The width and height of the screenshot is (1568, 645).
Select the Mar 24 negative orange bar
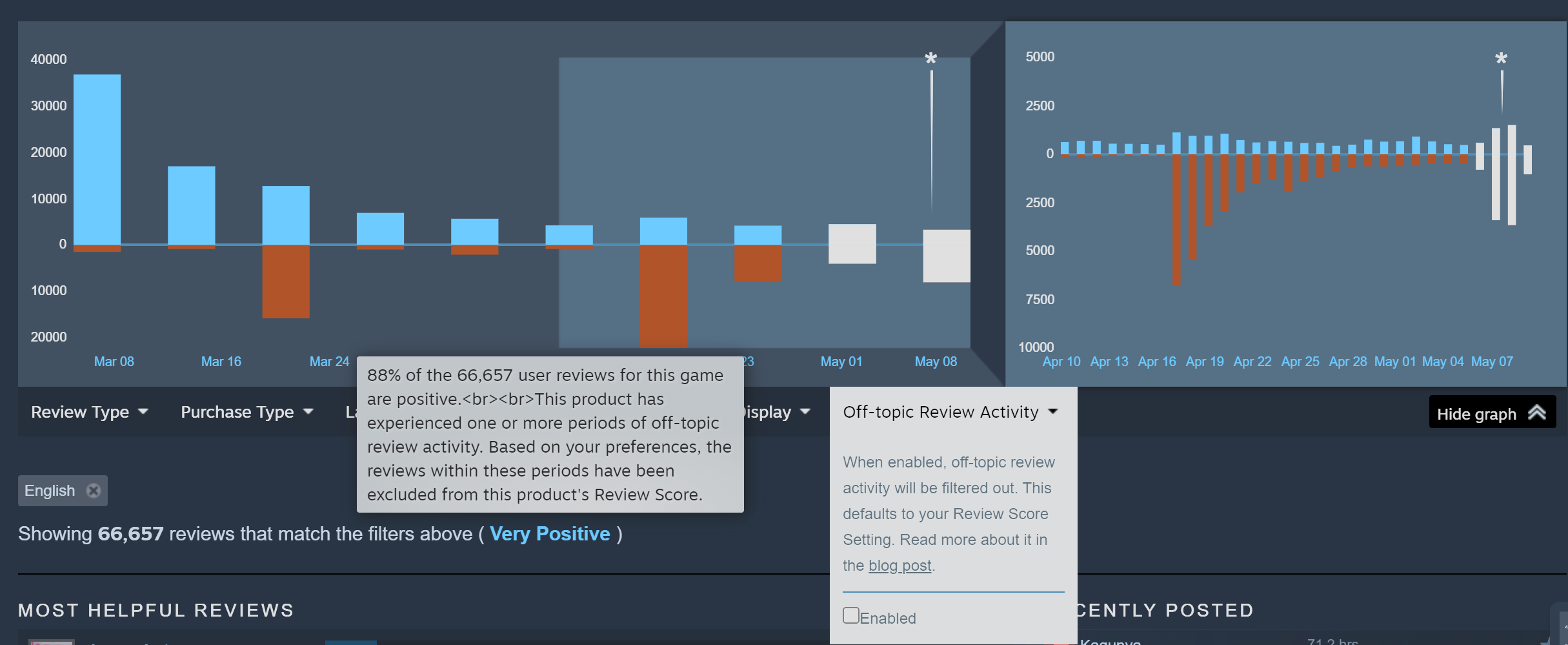click(x=286, y=282)
